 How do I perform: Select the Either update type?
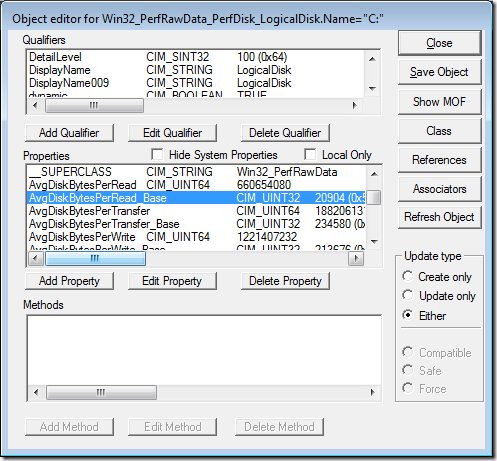(x=407, y=315)
